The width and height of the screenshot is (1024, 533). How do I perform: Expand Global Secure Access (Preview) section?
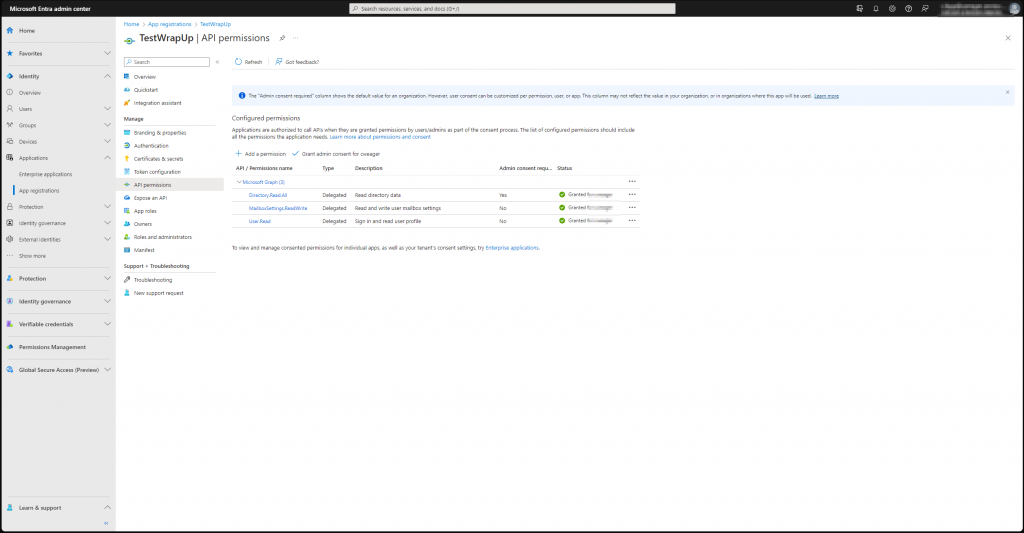(x=107, y=370)
